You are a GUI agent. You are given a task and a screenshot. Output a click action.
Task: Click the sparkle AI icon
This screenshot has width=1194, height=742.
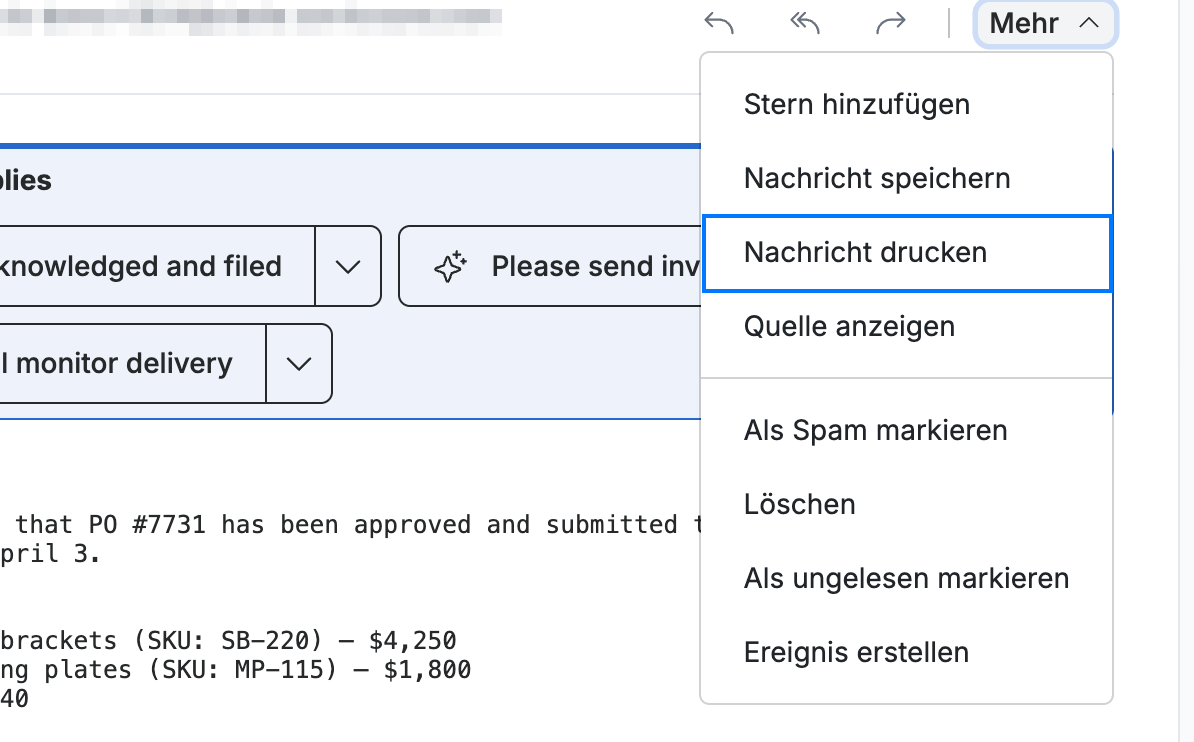(450, 267)
